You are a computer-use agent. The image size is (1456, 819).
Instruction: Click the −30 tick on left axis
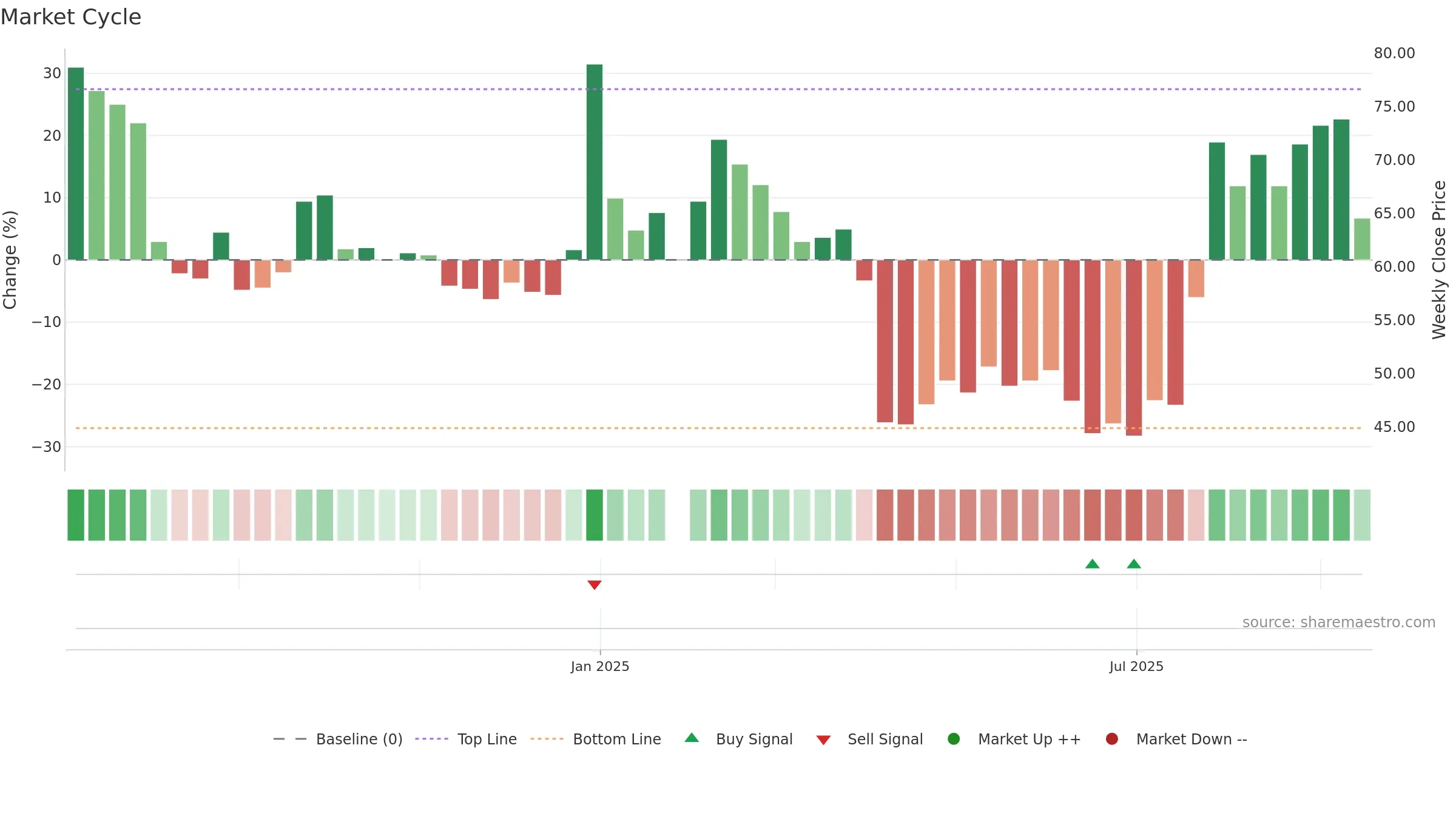point(47,447)
